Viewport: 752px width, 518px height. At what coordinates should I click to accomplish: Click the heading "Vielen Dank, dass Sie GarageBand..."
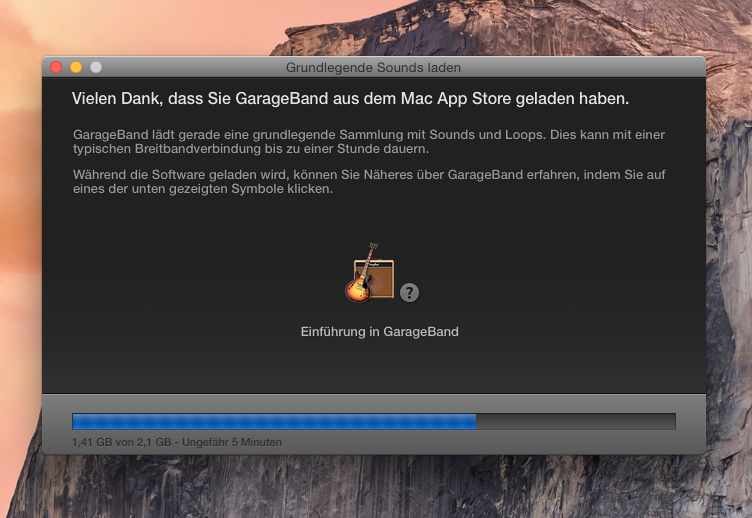pyautogui.click(x=350, y=98)
